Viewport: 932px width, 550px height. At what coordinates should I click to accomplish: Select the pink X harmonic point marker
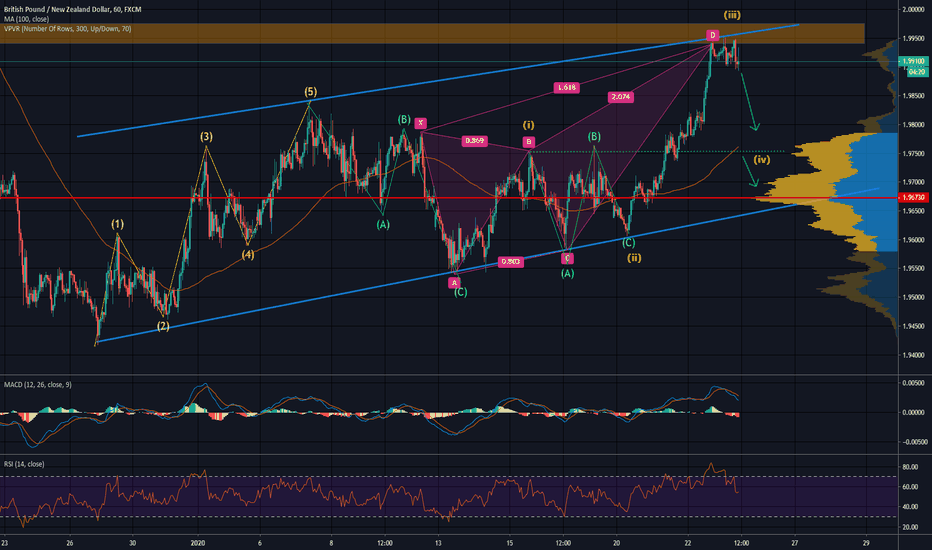coord(421,124)
